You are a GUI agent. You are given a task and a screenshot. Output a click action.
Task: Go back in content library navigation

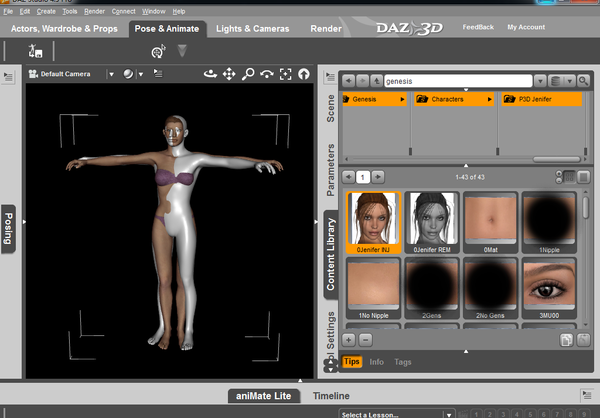coord(348,81)
